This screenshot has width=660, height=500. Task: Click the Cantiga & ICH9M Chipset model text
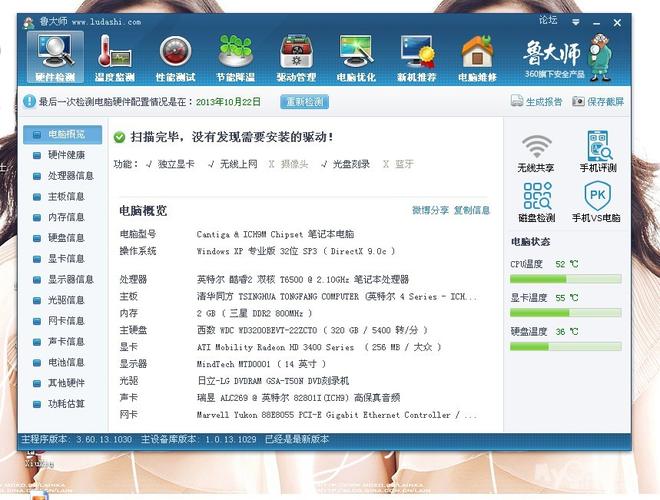tap(275, 234)
